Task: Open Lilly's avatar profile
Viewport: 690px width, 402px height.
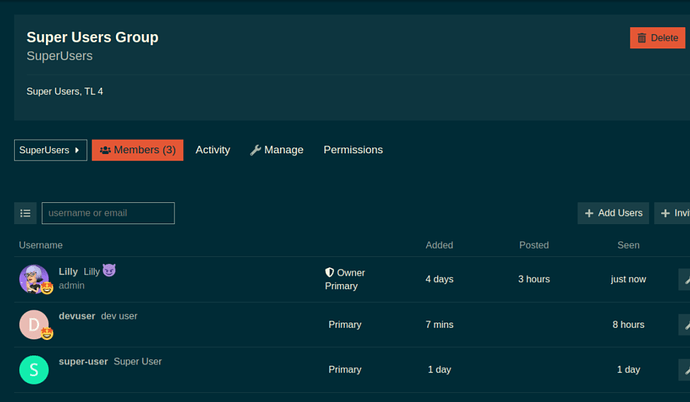Action: pyautogui.click(x=34, y=279)
